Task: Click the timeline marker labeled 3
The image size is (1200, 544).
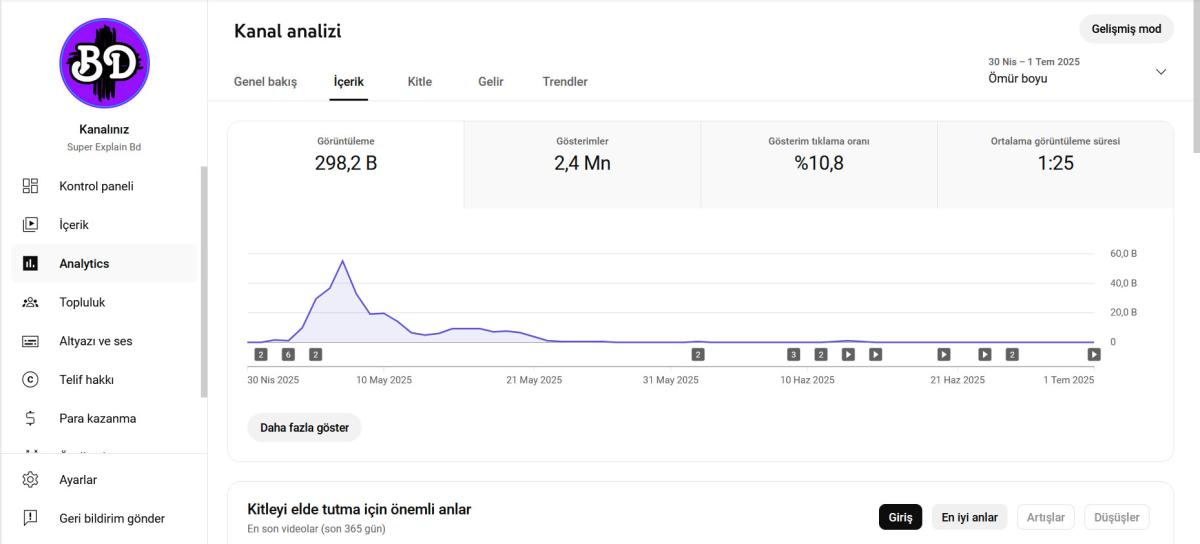Action: [793, 354]
